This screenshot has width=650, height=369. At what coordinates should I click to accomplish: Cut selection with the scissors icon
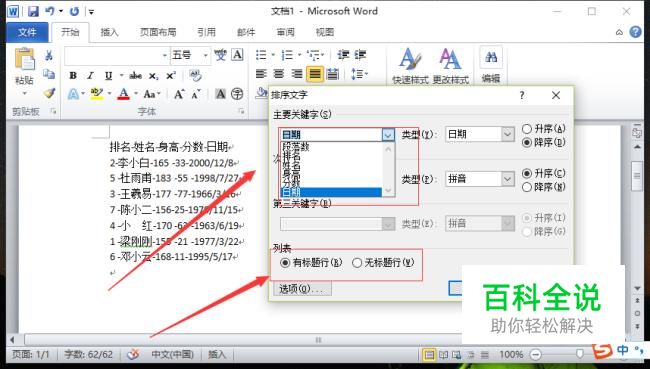49,55
